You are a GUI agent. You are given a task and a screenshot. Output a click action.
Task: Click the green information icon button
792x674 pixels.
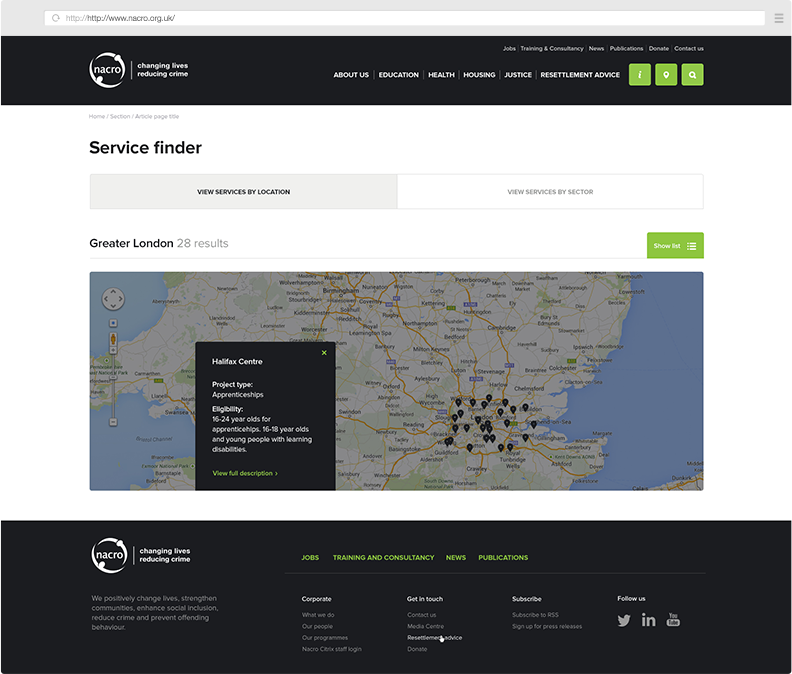(x=639, y=75)
